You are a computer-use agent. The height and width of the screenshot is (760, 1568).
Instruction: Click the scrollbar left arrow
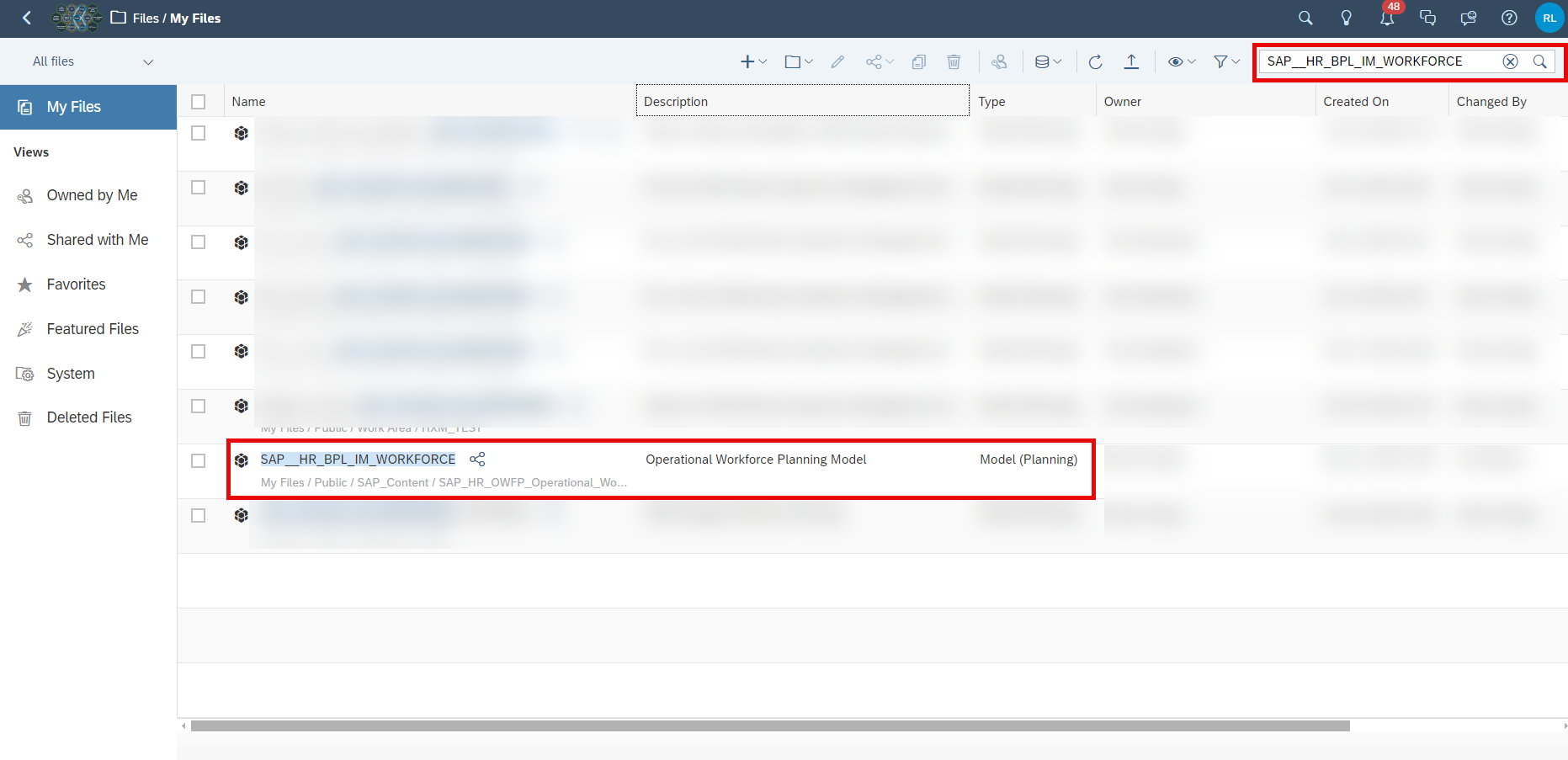pyautogui.click(x=183, y=725)
